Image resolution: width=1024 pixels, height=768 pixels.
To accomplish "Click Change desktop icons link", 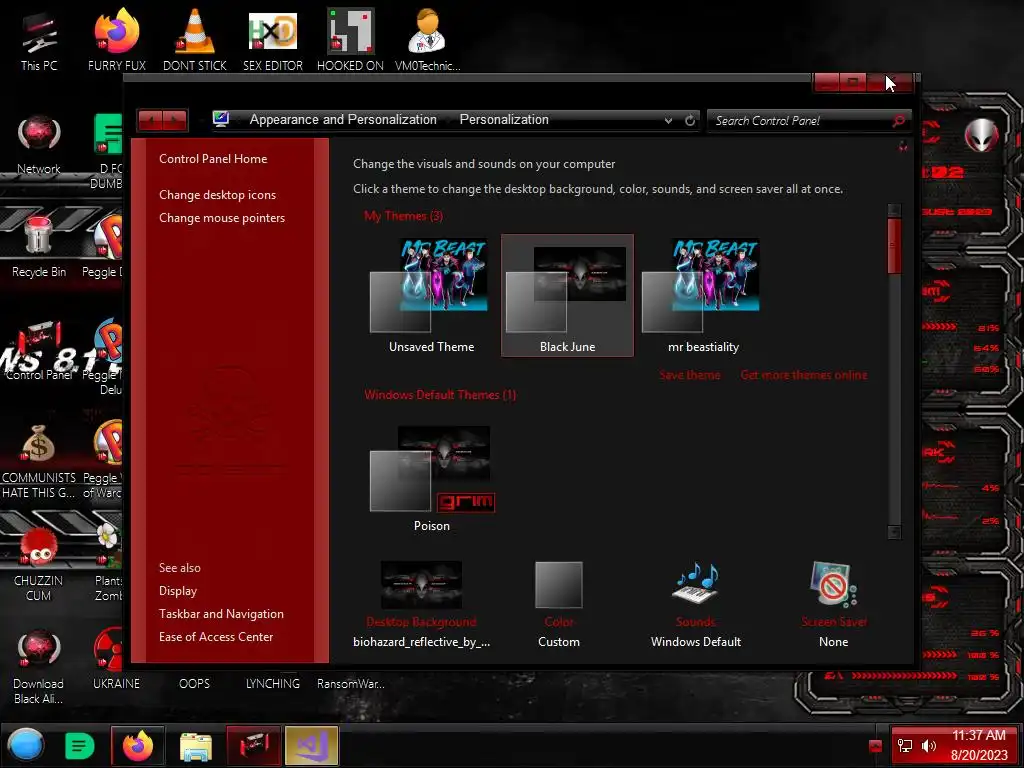I will coord(217,195).
